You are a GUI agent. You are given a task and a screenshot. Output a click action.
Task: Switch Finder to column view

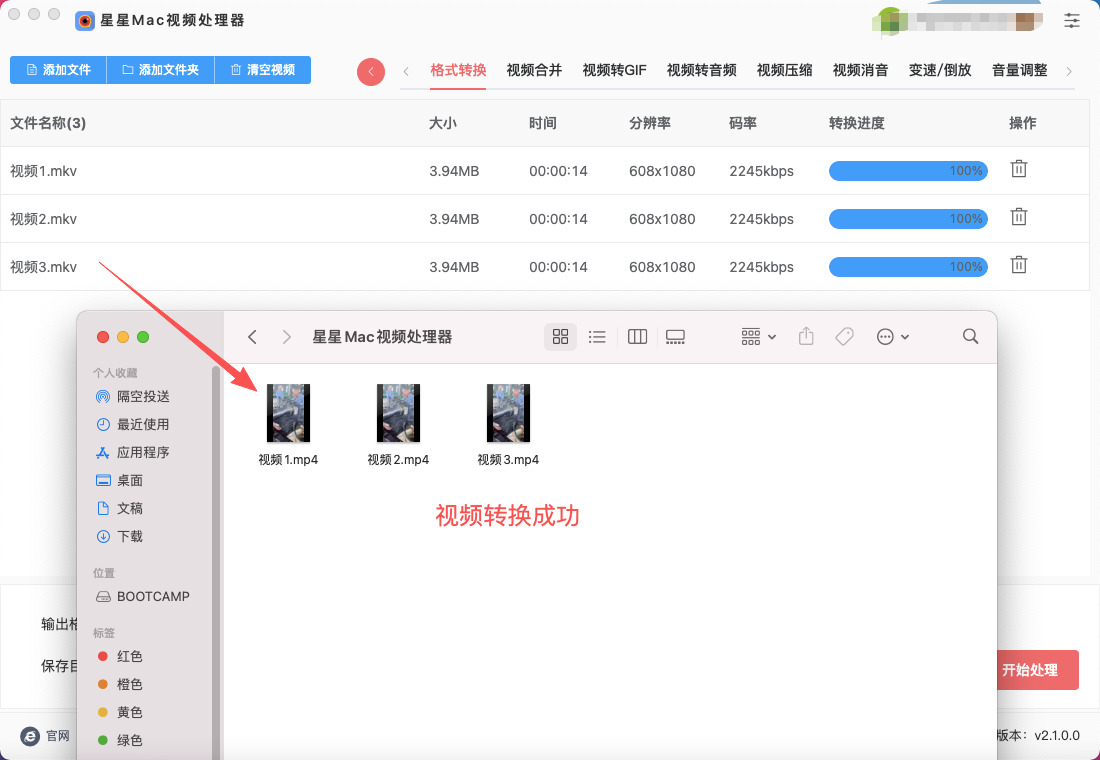click(637, 337)
